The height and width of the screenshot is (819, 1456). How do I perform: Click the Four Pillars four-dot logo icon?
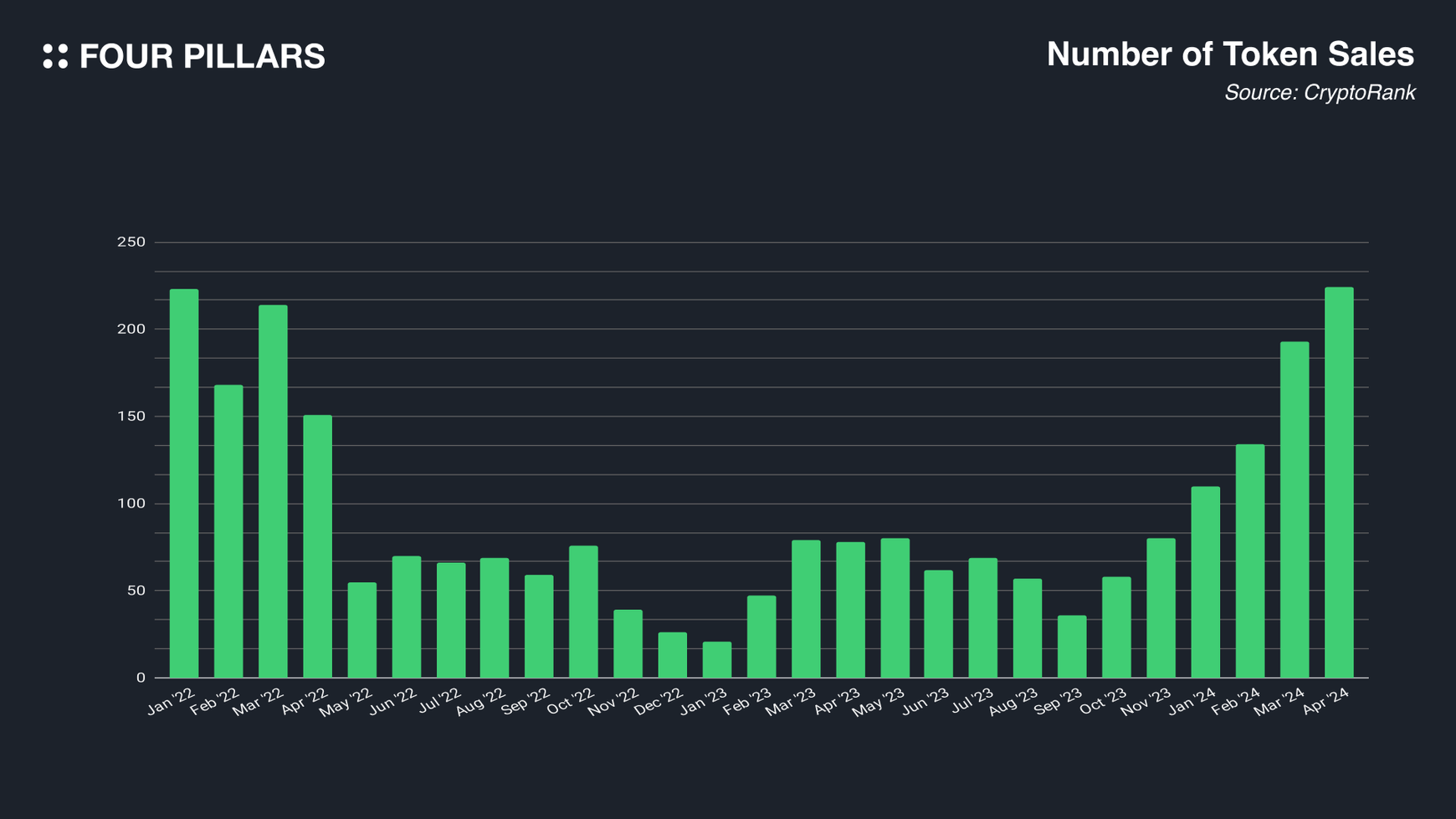tap(55, 56)
